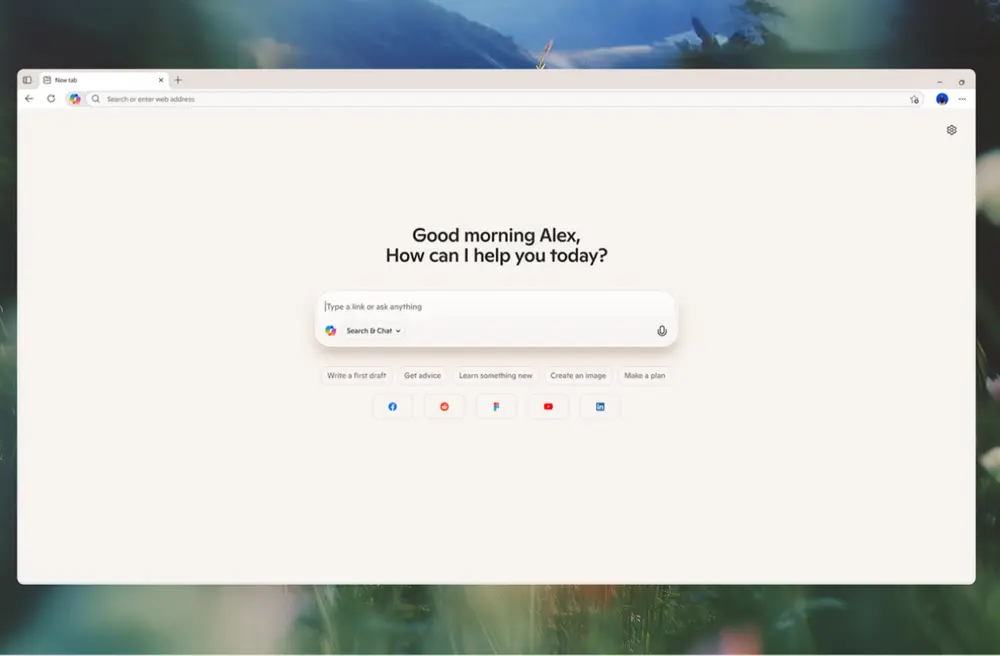The width and height of the screenshot is (1000, 656).
Task: Open the Reddit site shortcut
Action: click(x=445, y=406)
